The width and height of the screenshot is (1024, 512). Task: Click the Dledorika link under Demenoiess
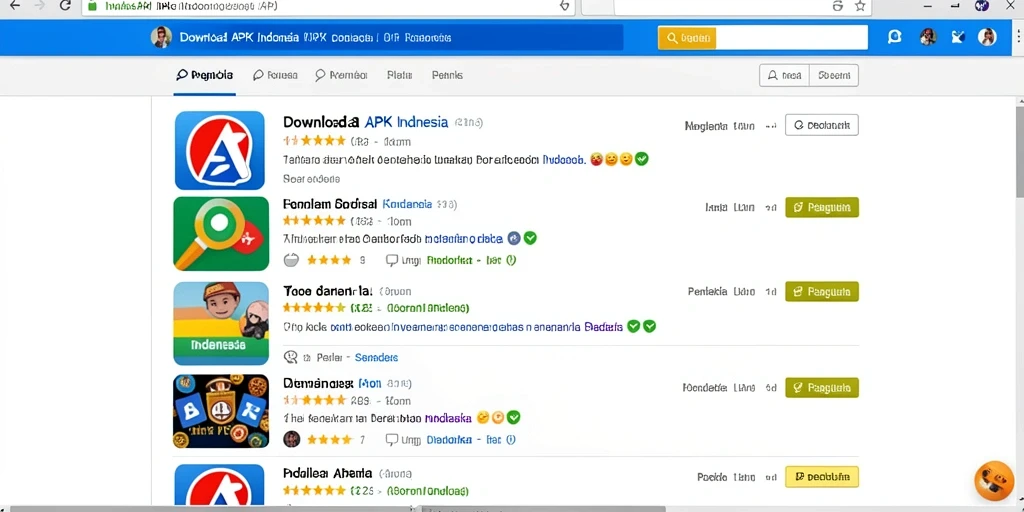pos(449,440)
